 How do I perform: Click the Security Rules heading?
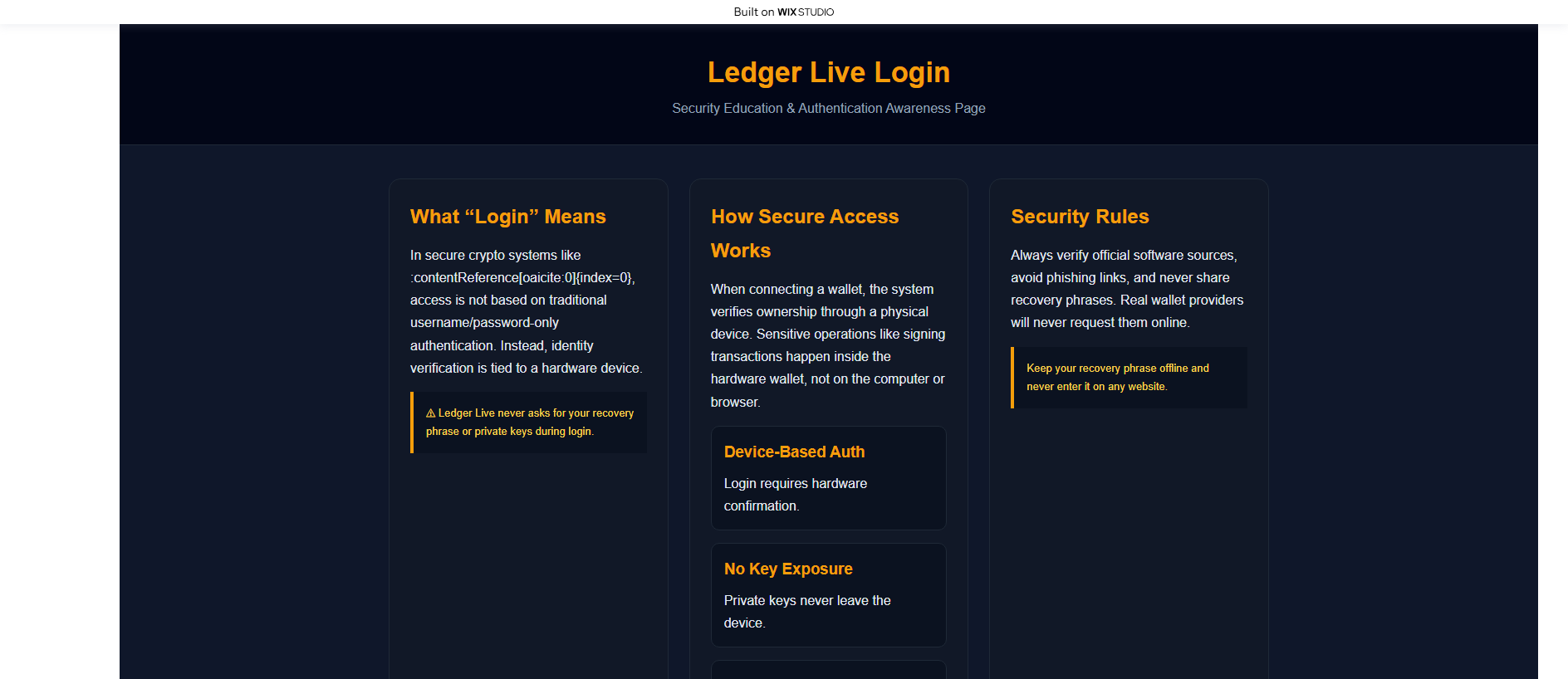tap(1080, 217)
